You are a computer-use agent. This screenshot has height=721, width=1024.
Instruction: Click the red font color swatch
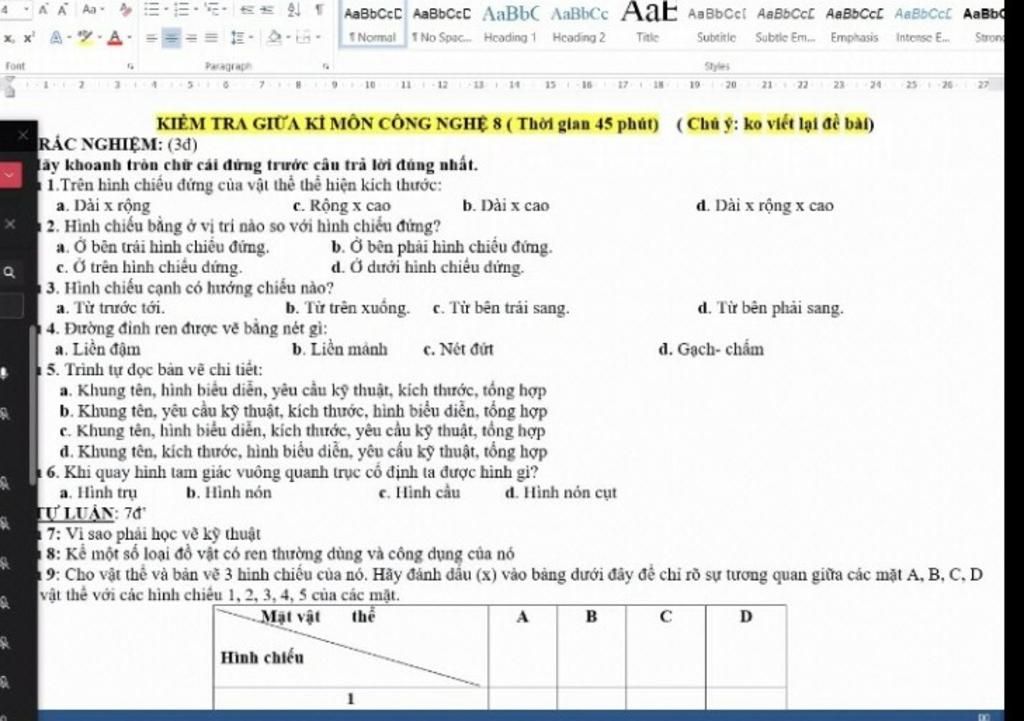click(x=116, y=38)
